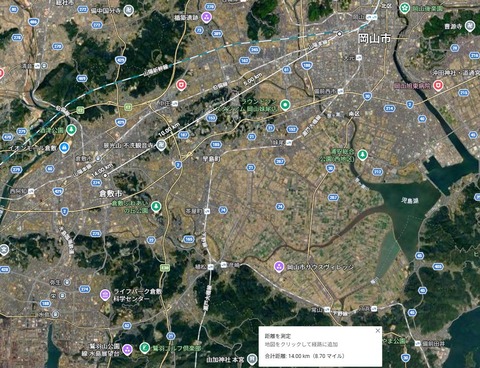This screenshot has height=368, width=480.
Task: Select the 岡山市サウスヴィレッジ purple pin
Action: click(279, 267)
